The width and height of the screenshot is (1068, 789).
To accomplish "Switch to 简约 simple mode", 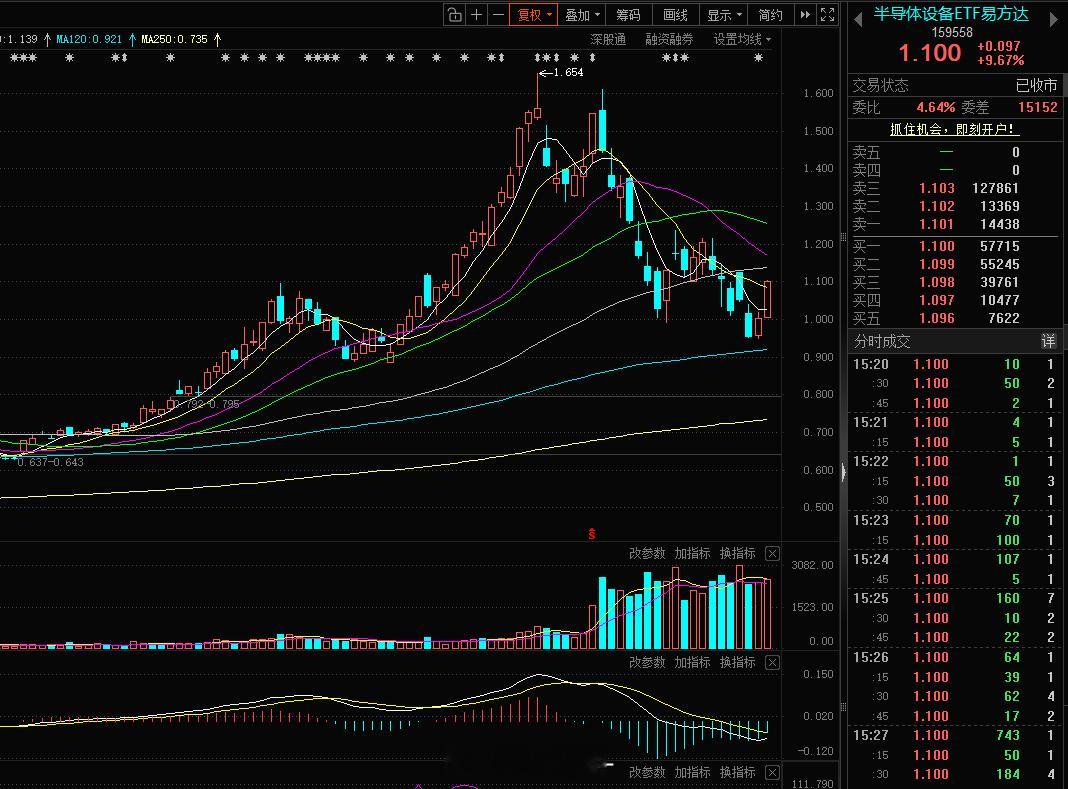I will coord(770,14).
